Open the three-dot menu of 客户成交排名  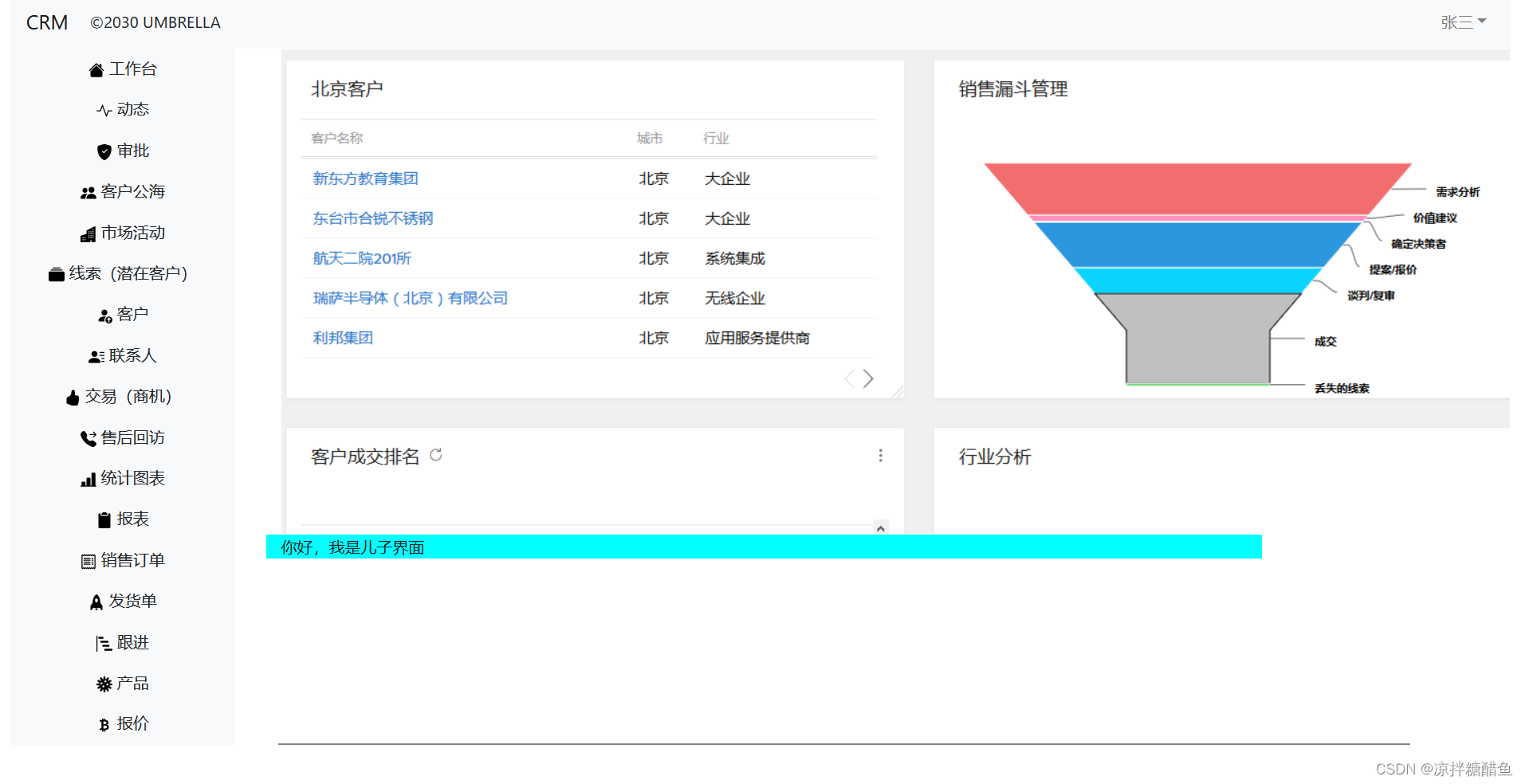880,456
